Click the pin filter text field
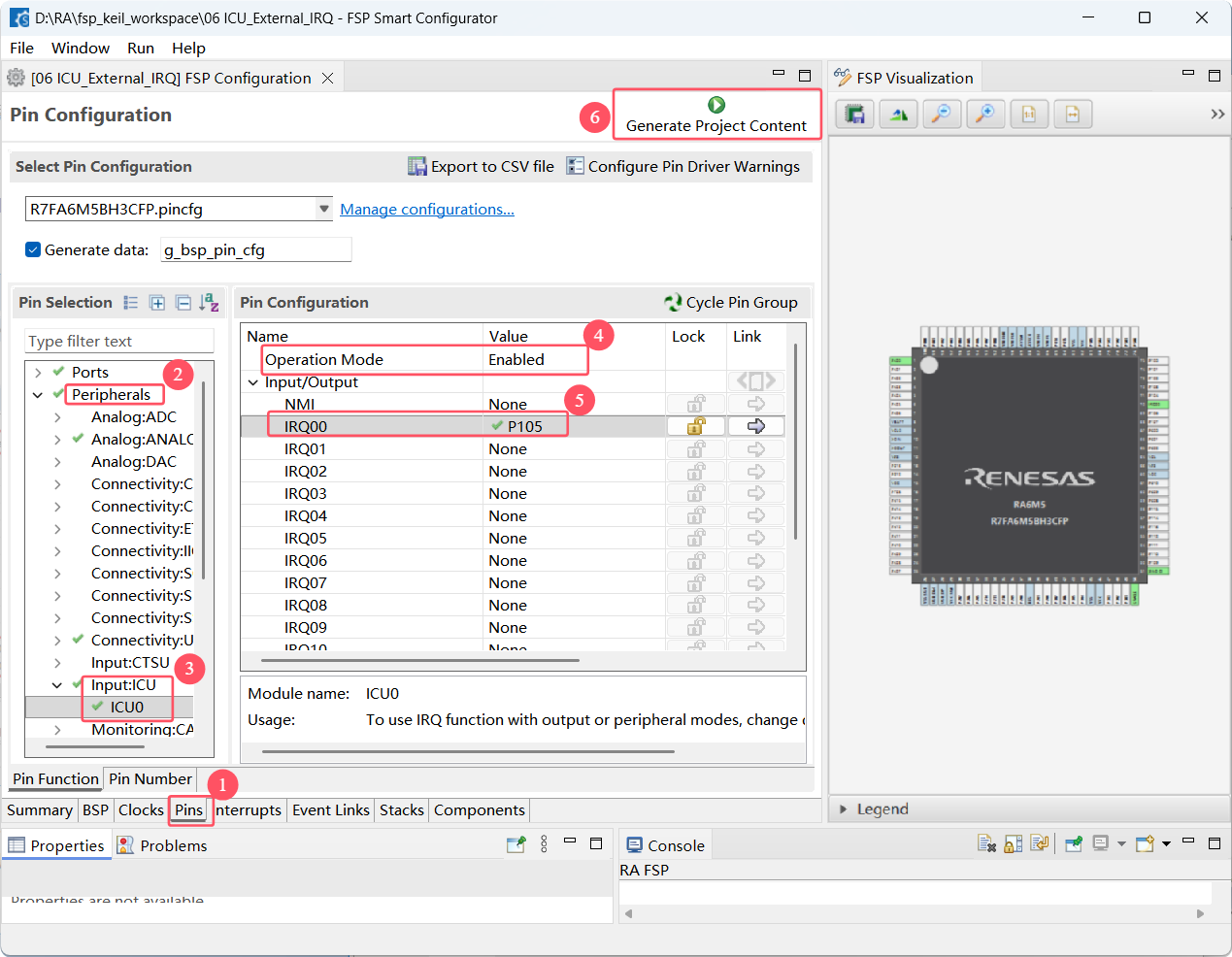This screenshot has width=1232, height=957. click(x=118, y=341)
